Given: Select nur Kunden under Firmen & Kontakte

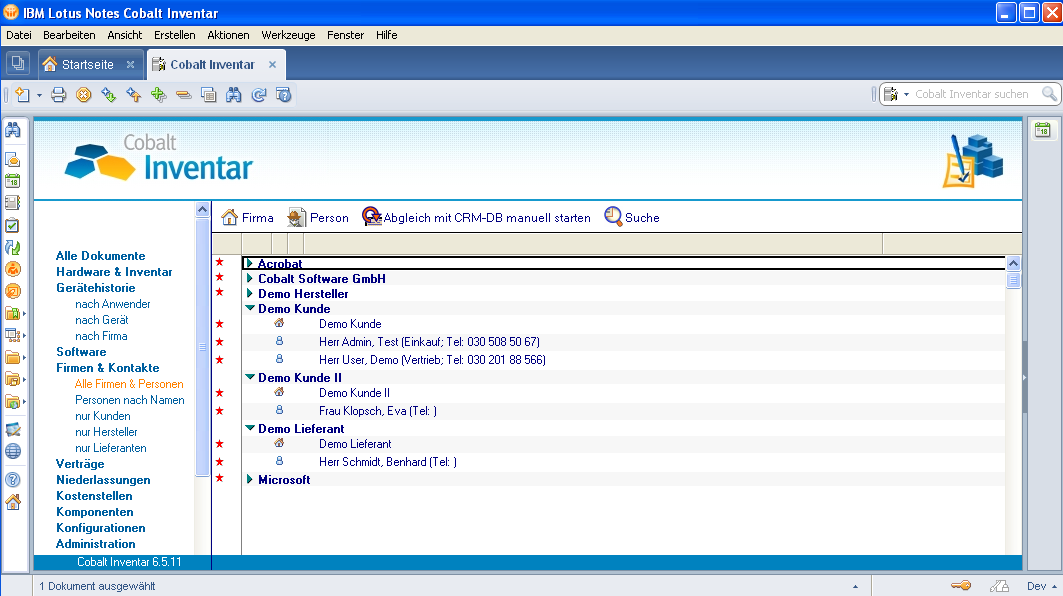Looking at the screenshot, I should pyautogui.click(x=102, y=416).
